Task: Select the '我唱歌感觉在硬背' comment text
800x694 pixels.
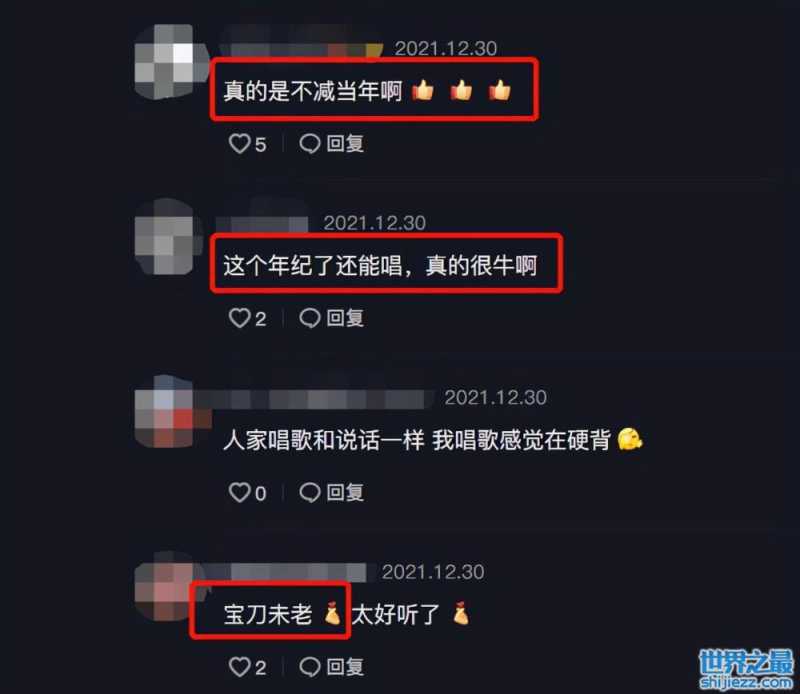Action: pyautogui.click(x=521, y=440)
